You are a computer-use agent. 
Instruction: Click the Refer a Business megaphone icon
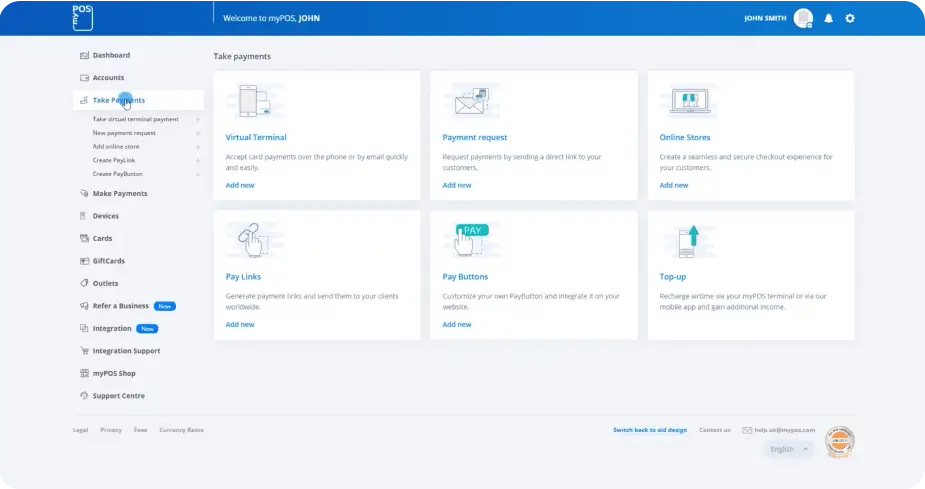pyautogui.click(x=84, y=306)
